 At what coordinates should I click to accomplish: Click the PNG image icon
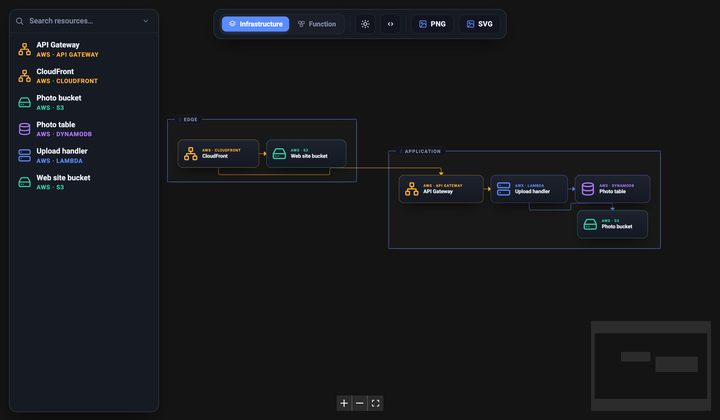coord(423,24)
